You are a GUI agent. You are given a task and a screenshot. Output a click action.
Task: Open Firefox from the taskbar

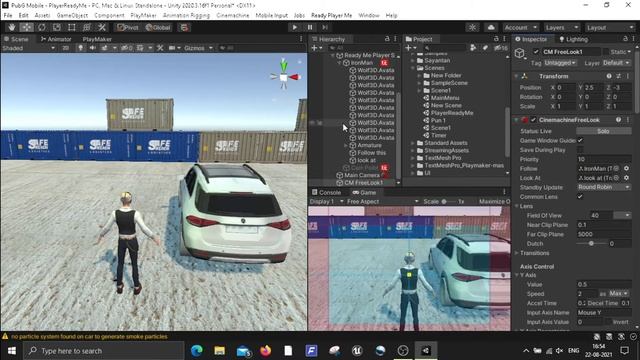coord(265,351)
